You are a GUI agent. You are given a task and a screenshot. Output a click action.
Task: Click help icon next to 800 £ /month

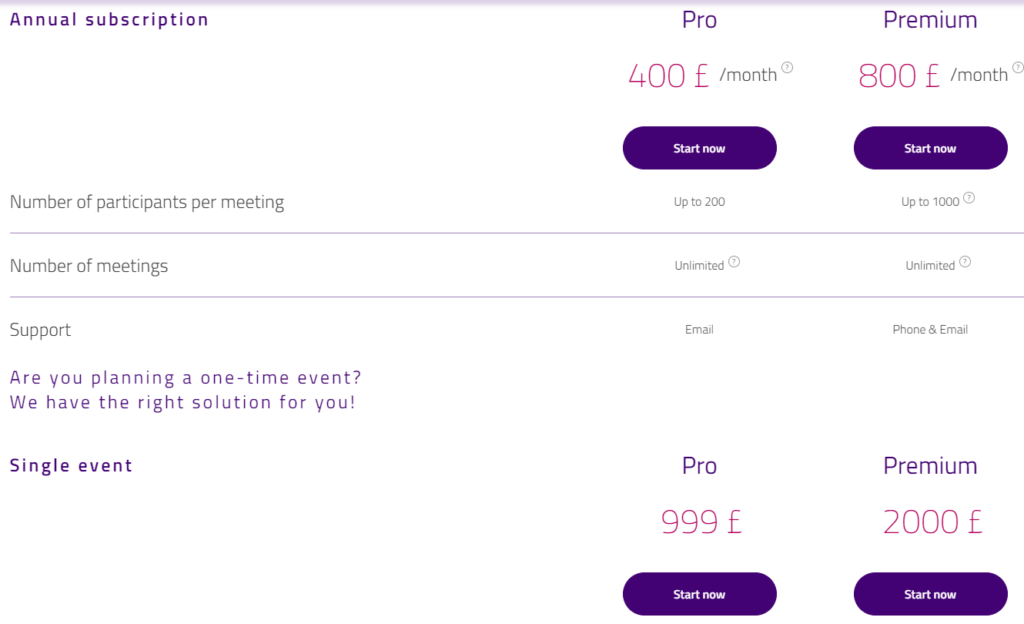click(1017, 67)
